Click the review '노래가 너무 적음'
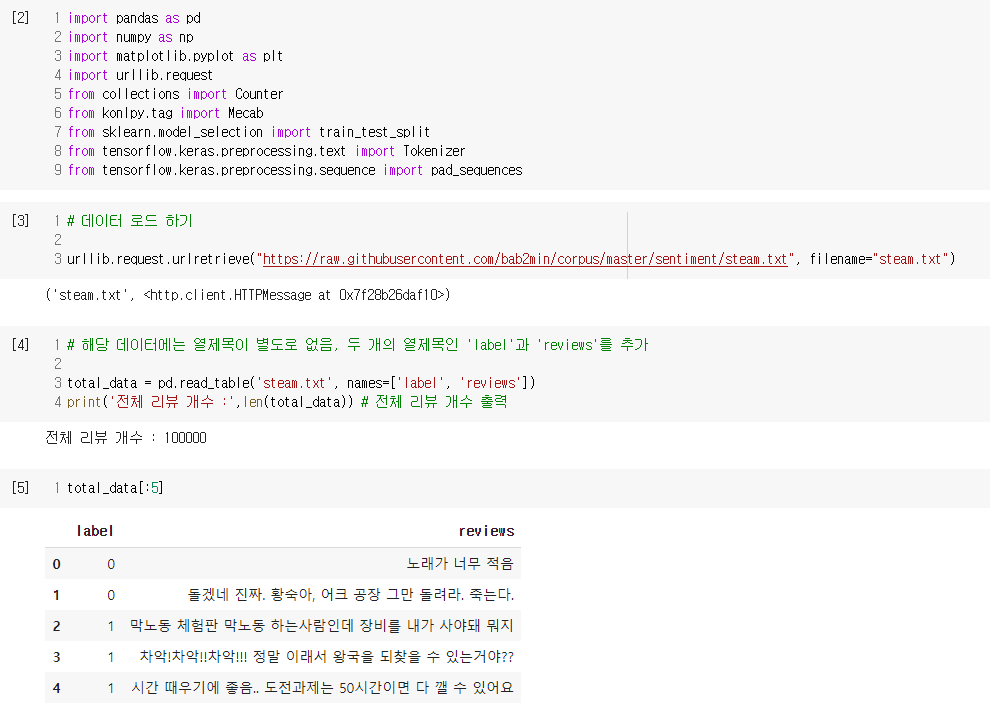 (x=460, y=564)
